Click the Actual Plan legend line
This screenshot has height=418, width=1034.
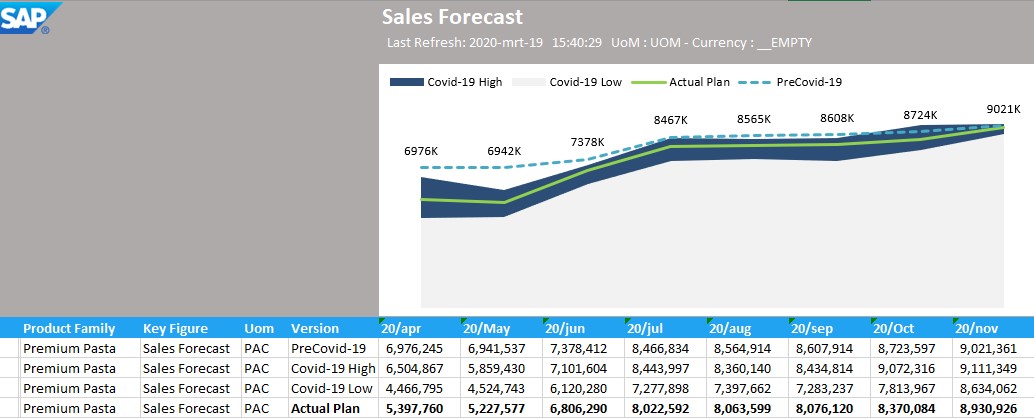coord(649,82)
